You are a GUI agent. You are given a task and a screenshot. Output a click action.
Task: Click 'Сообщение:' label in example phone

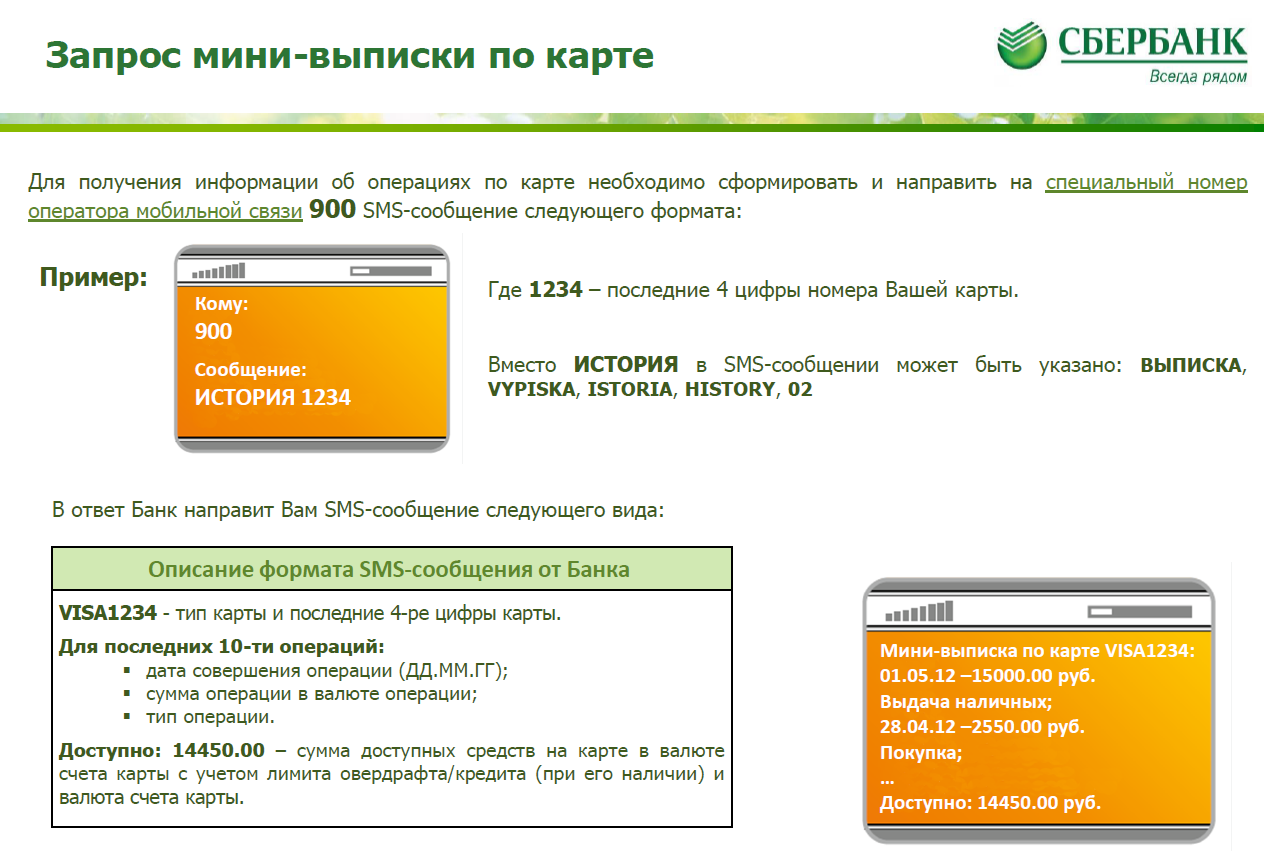tap(250, 369)
